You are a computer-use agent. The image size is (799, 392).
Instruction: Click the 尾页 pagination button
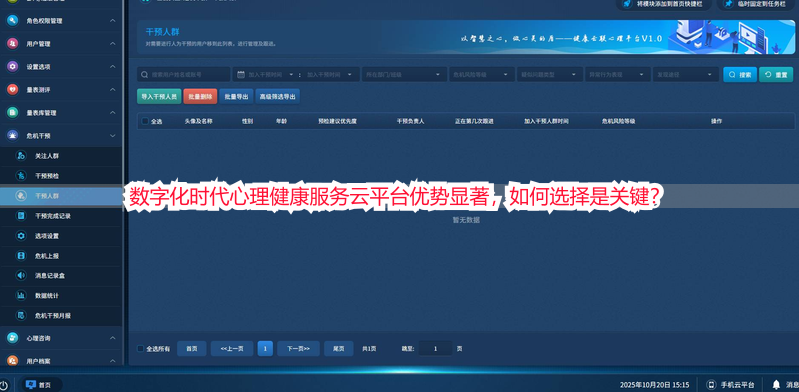pos(339,349)
